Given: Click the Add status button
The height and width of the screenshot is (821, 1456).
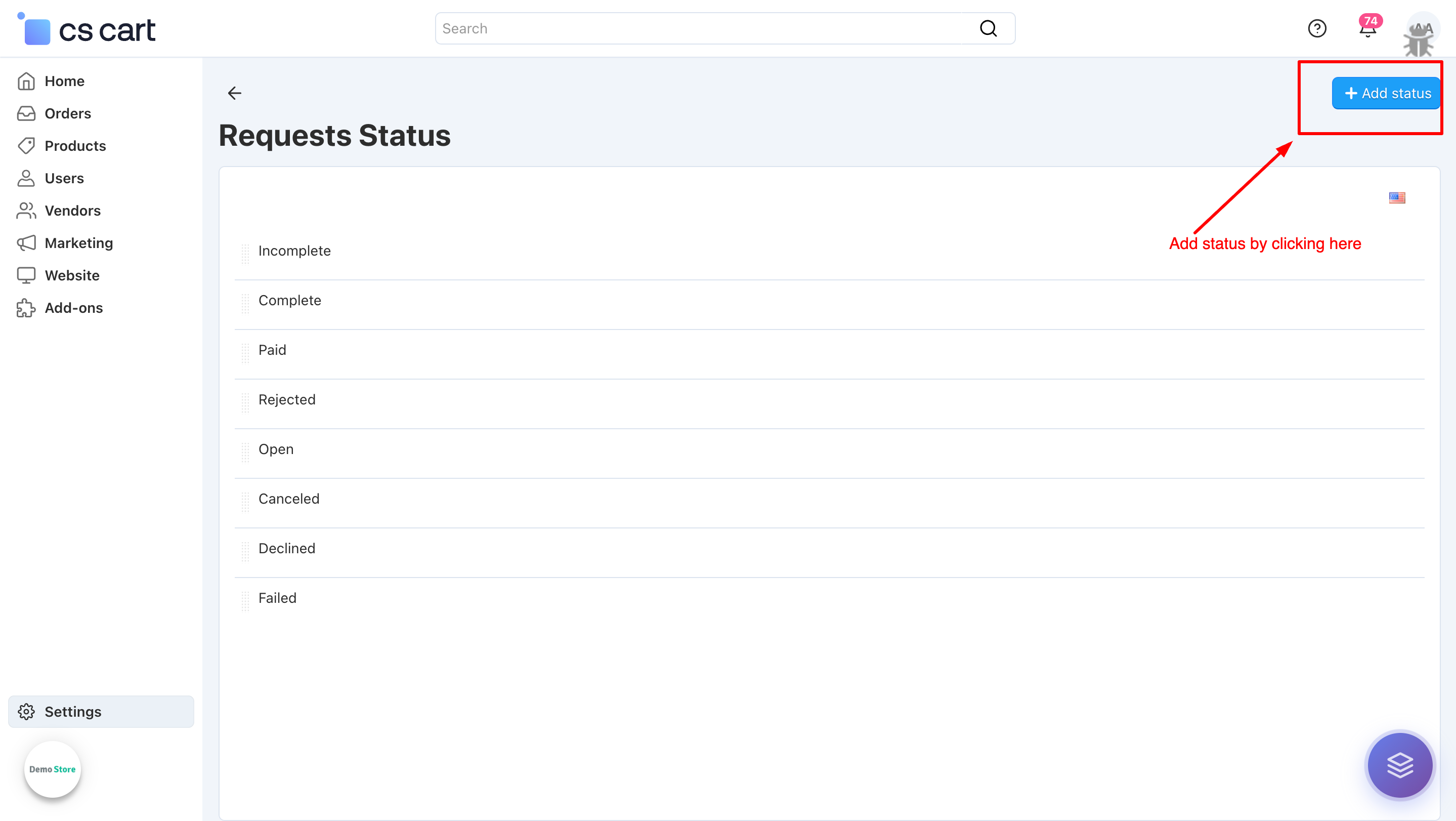Looking at the screenshot, I should pyautogui.click(x=1386, y=93).
